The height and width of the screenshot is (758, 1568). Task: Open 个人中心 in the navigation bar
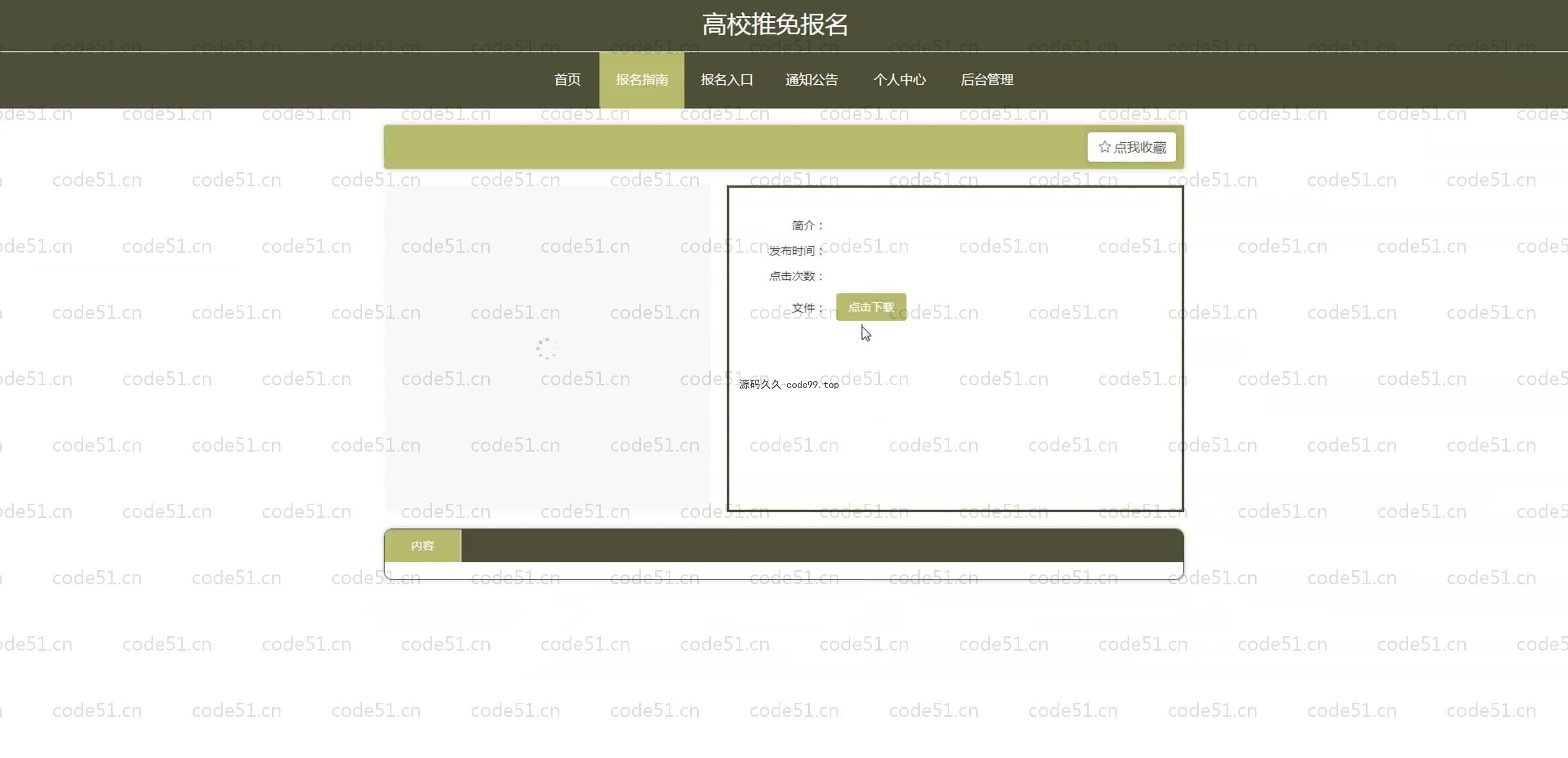[899, 80]
